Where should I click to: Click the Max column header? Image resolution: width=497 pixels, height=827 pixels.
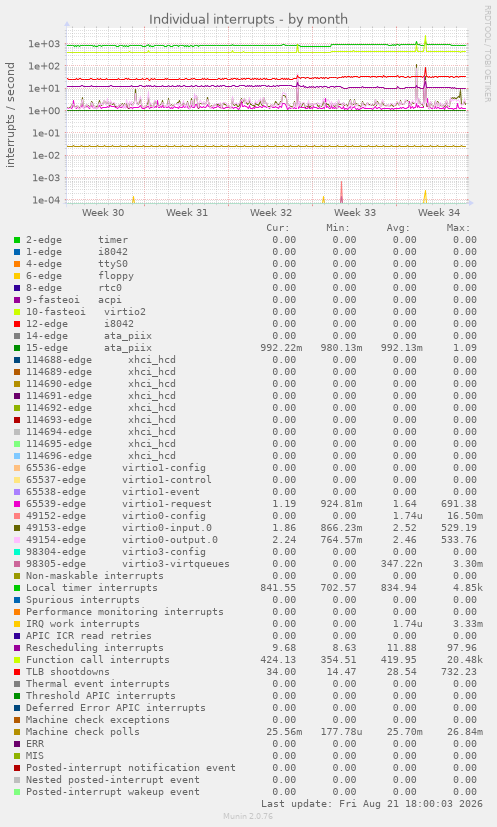457,228
